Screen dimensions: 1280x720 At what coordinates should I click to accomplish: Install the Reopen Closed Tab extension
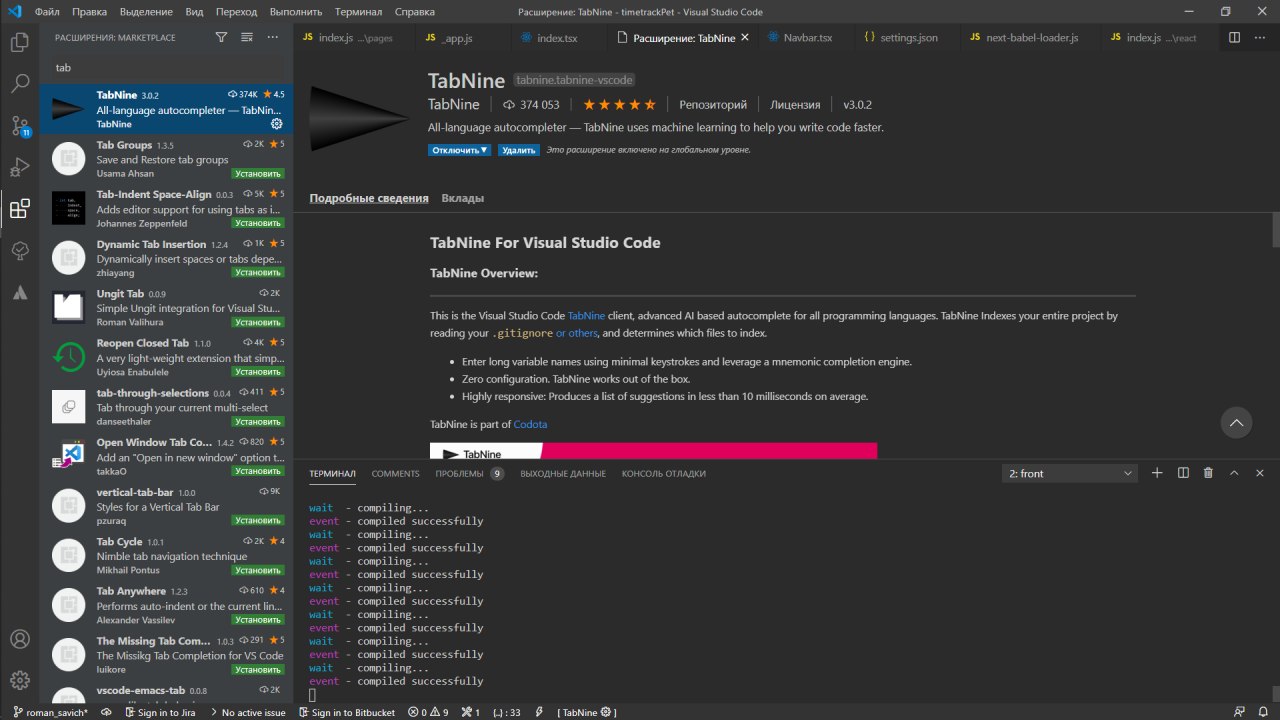(257, 372)
